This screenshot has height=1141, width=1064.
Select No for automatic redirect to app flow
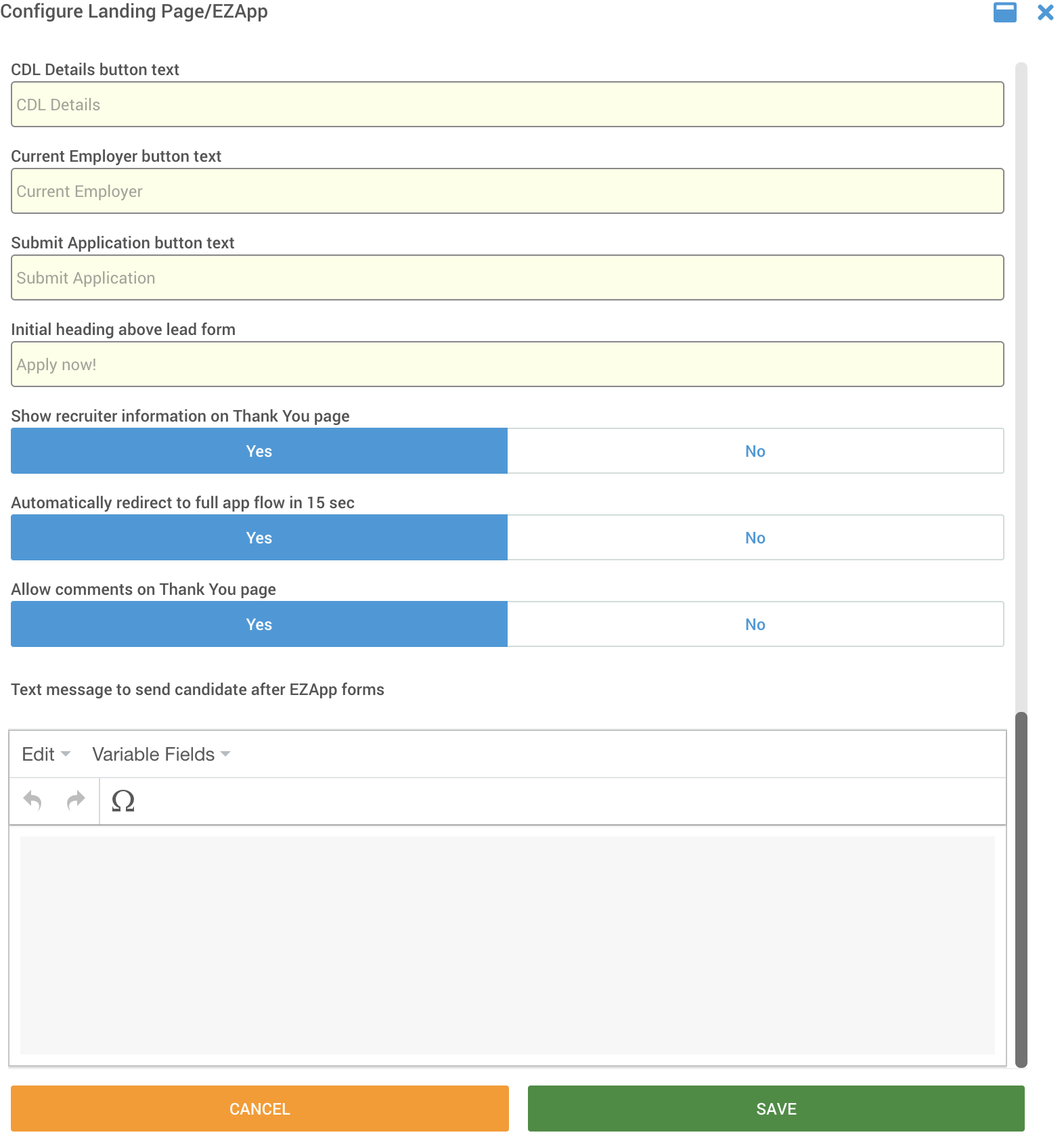(x=755, y=537)
